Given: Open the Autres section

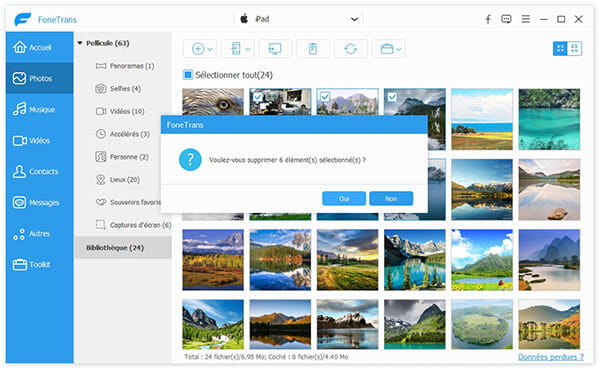Looking at the screenshot, I should click(39, 233).
